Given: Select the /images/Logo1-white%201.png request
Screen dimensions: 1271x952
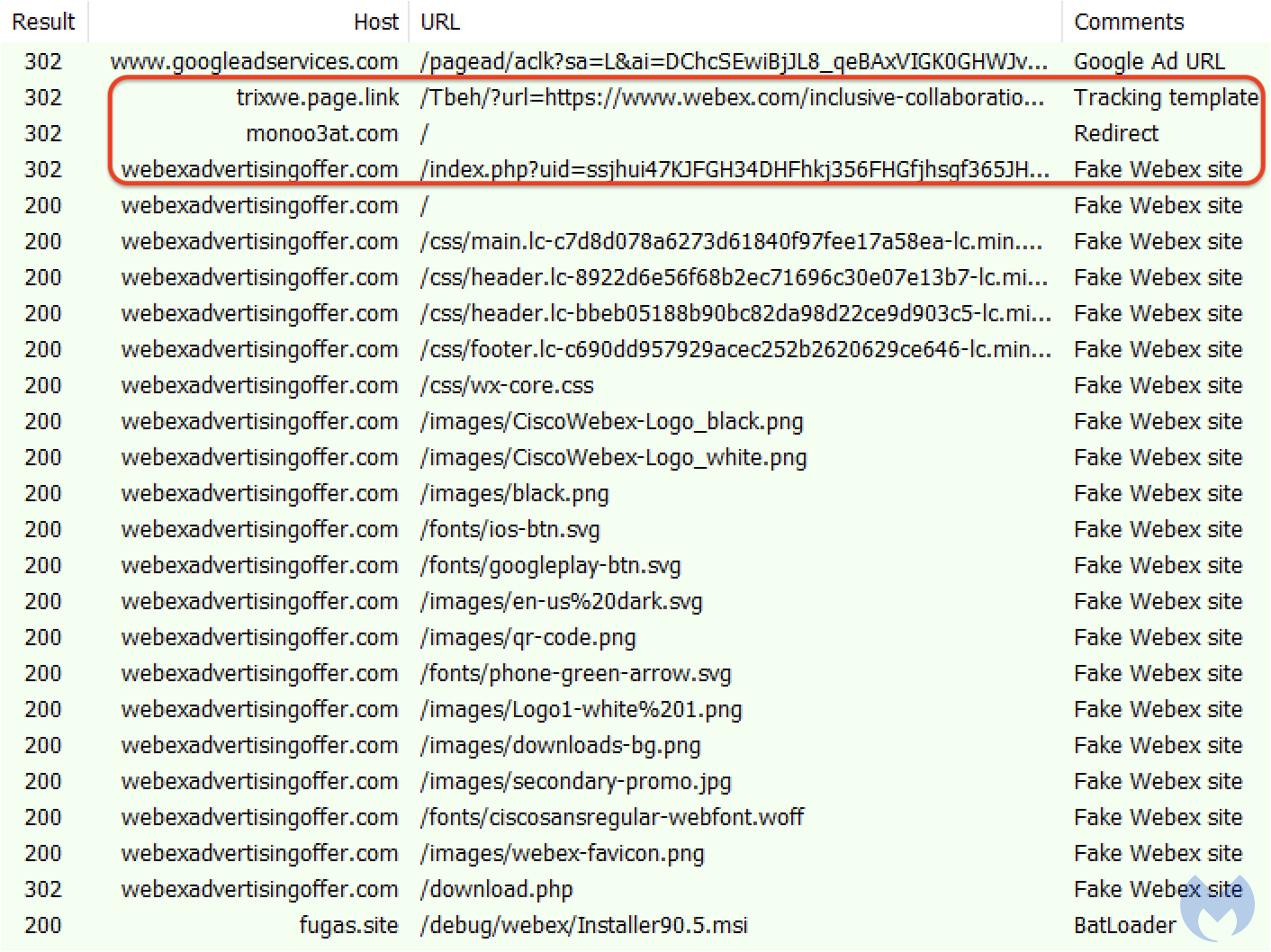Looking at the screenshot, I should (581, 709).
